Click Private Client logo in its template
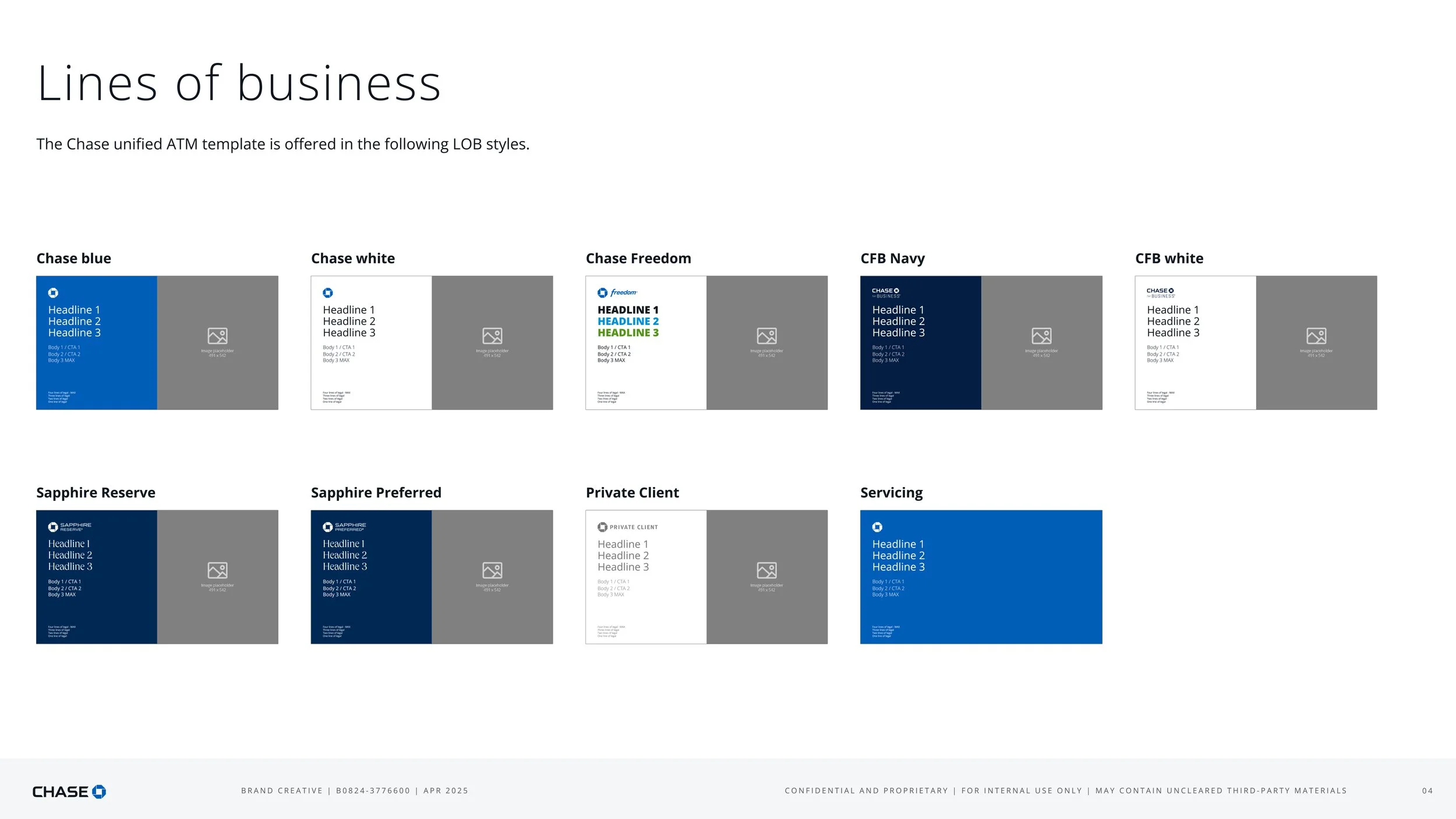Image resolution: width=1456 pixels, height=819 pixels. (x=627, y=527)
